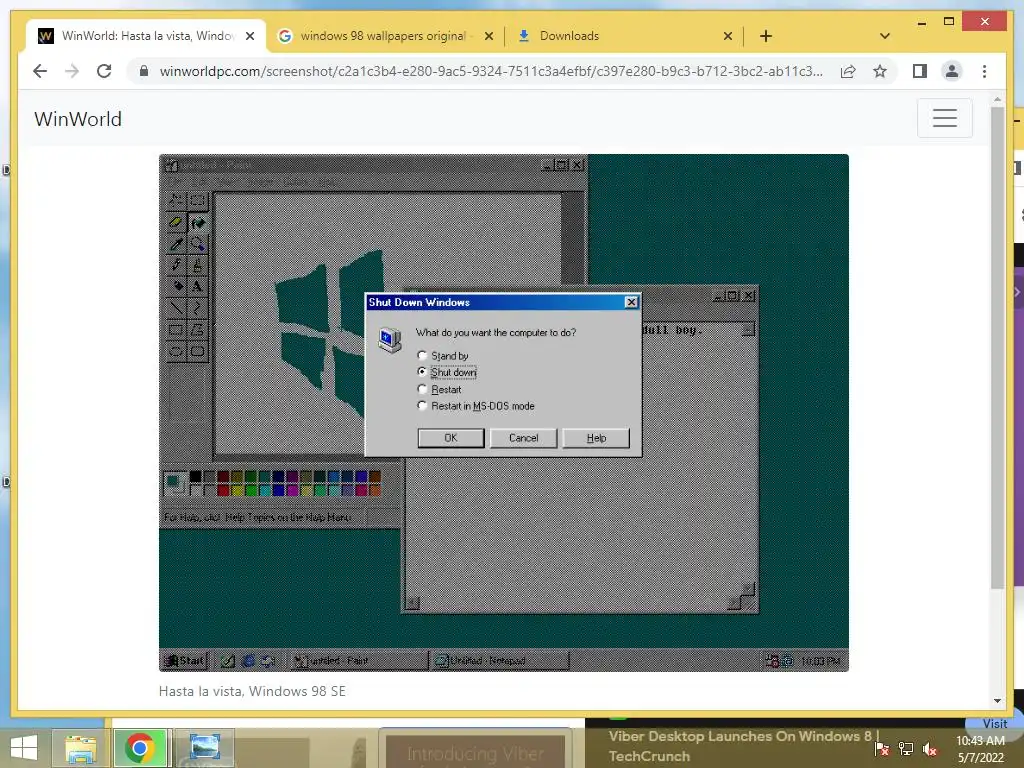Image resolution: width=1024 pixels, height=768 pixels.
Task: Open a new tab with the plus button
Action: 766,36
